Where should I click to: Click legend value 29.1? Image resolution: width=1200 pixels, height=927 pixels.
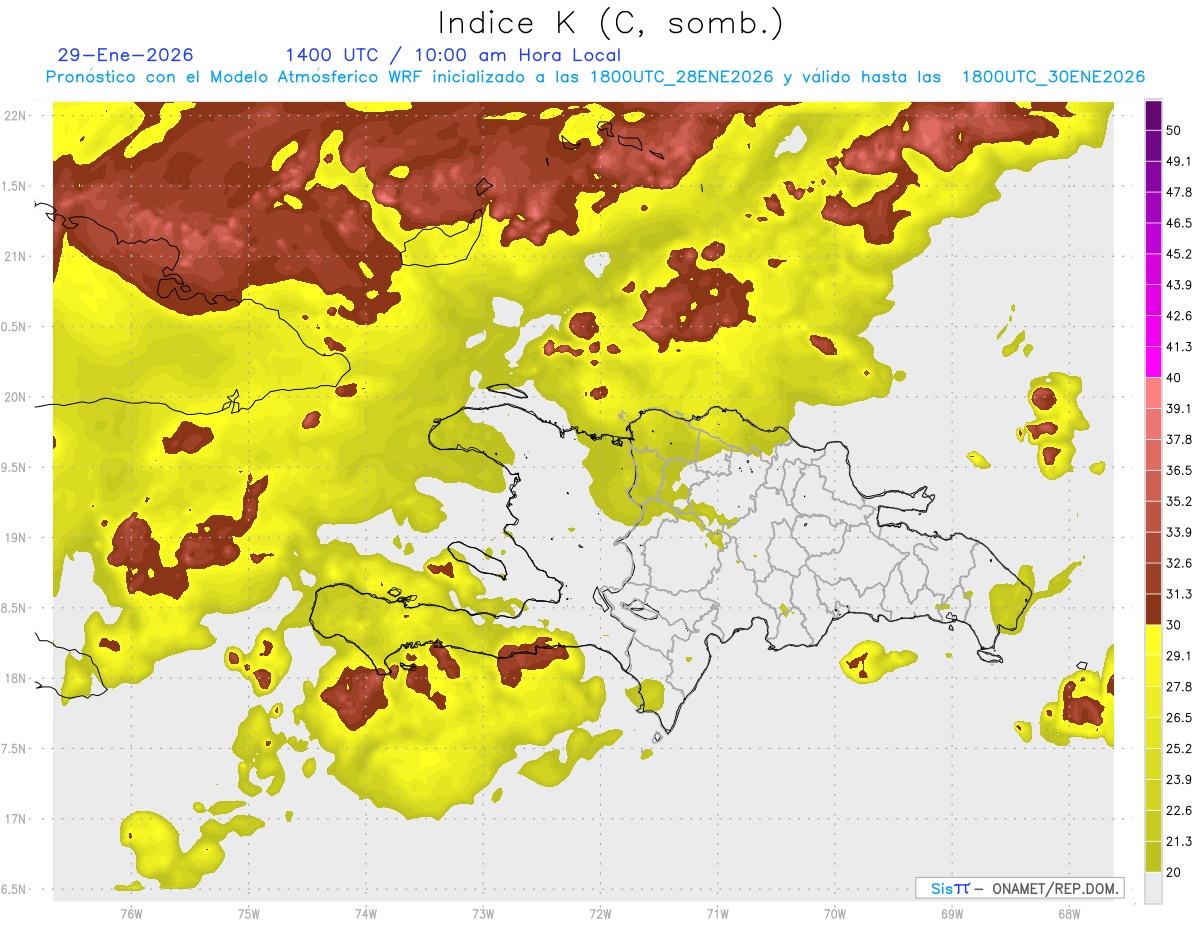[x=1179, y=656]
